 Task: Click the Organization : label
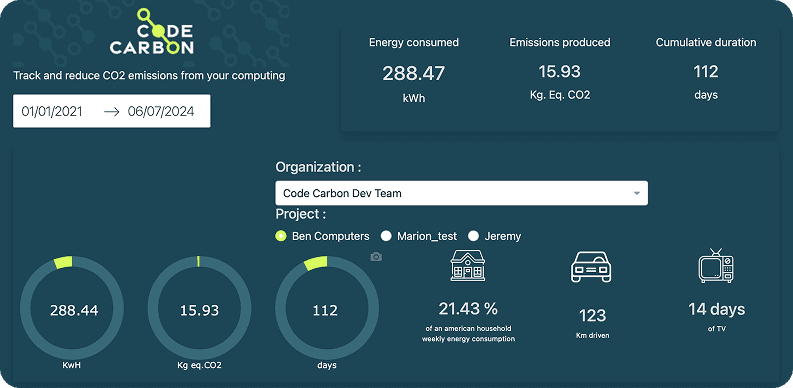point(319,167)
